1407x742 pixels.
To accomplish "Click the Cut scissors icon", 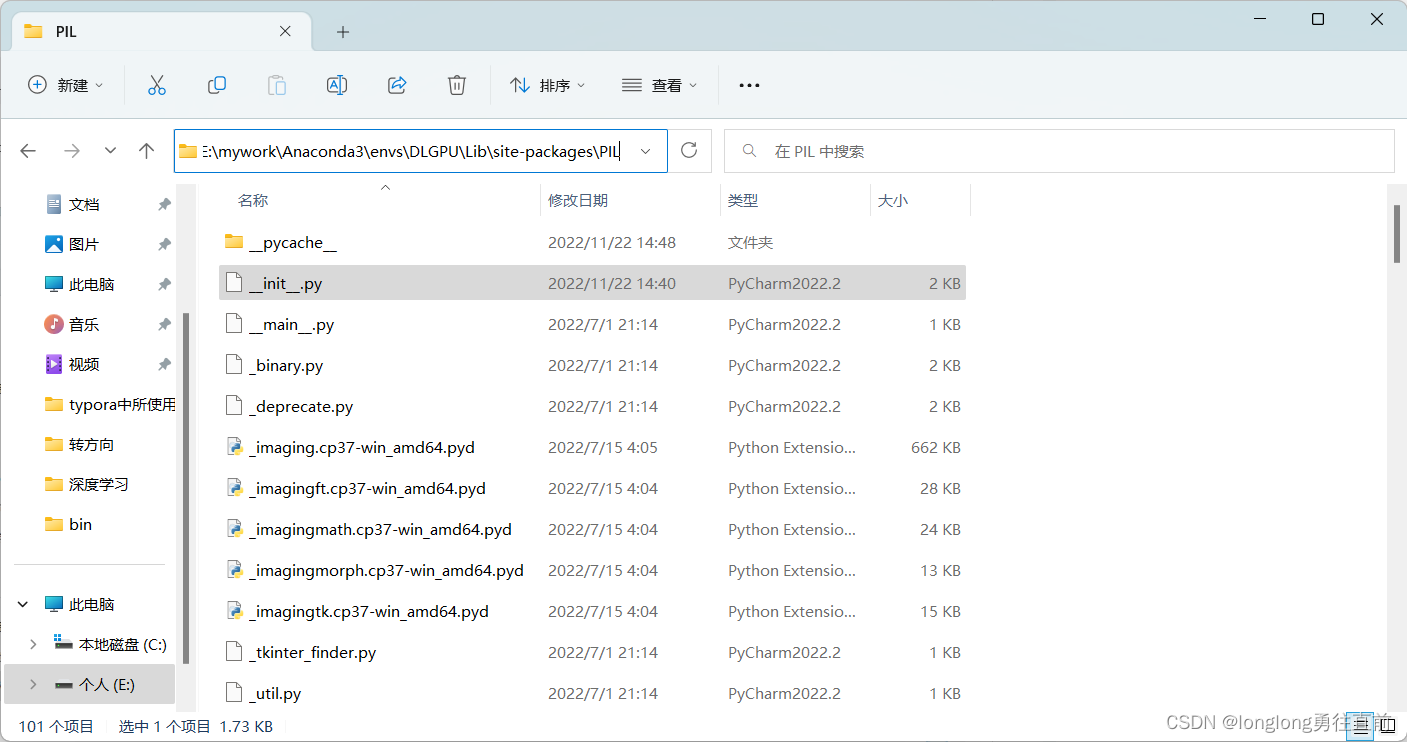I will pos(156,85).
